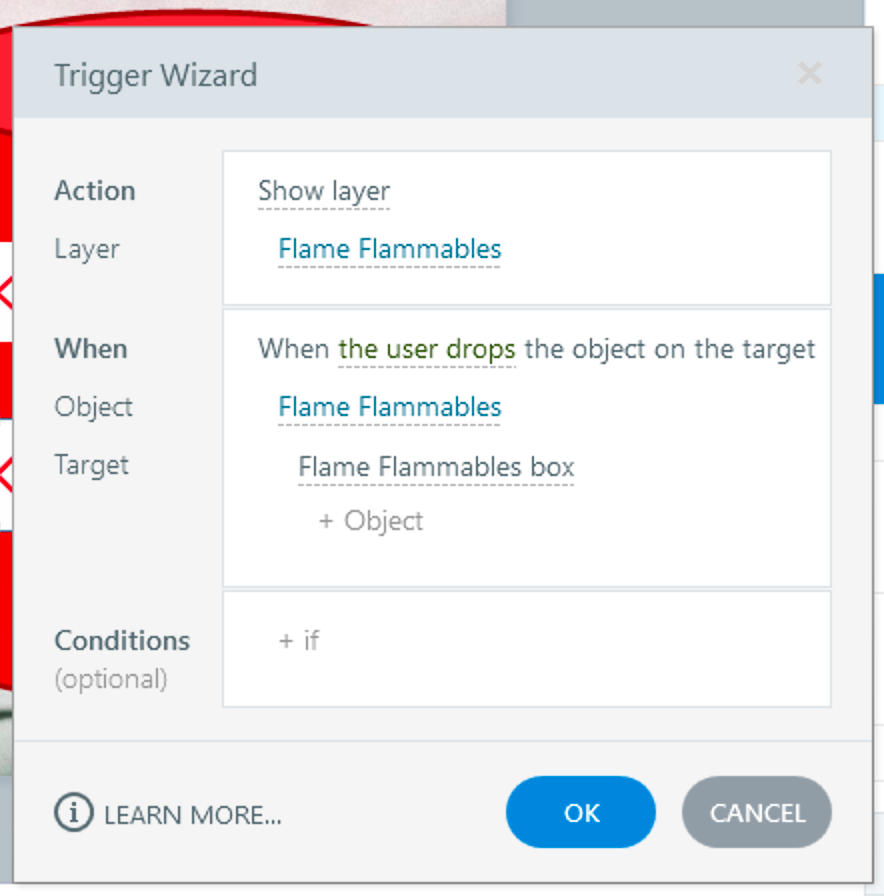Click the 'Object' row label
The image size is (884, 896).
click(93, 407)
